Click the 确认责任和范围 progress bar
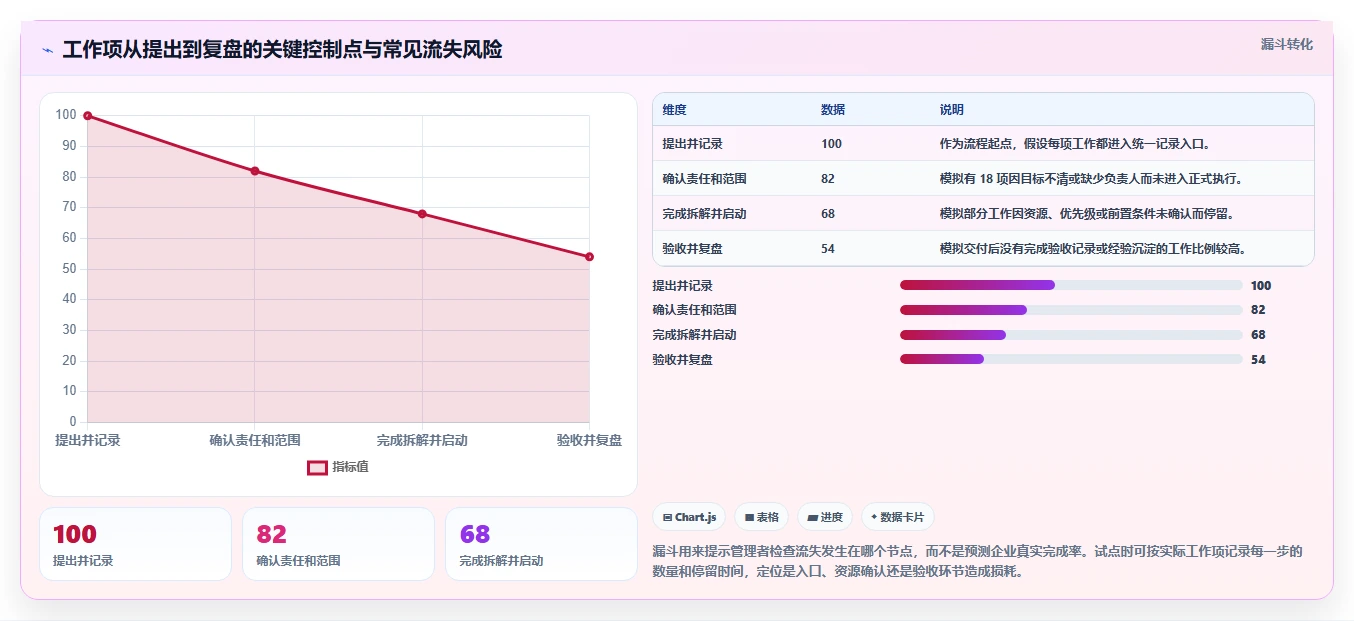Viewport: 1354px width, 621px height. point(1071,310)
